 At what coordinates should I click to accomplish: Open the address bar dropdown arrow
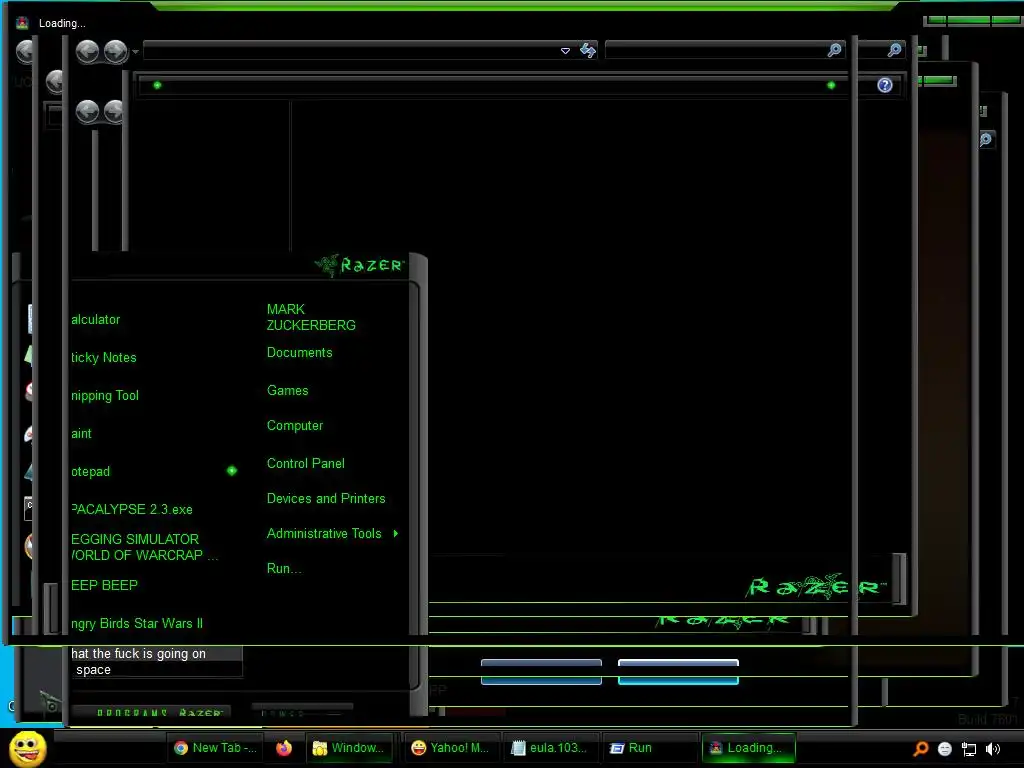[x=565, y=51]
